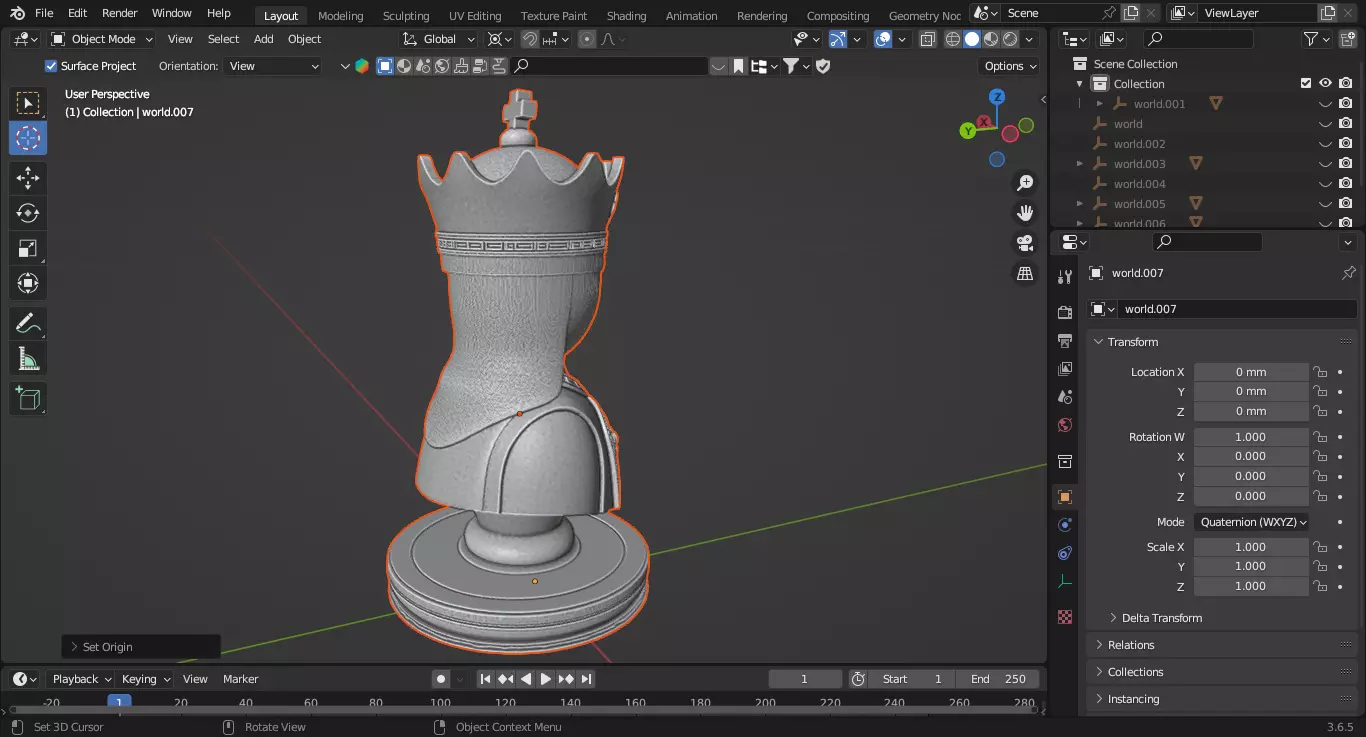The width and height of the screenshot is (1366, 737).
Task: Toggle the Location X lock icon
Action: coord(1320,372)
